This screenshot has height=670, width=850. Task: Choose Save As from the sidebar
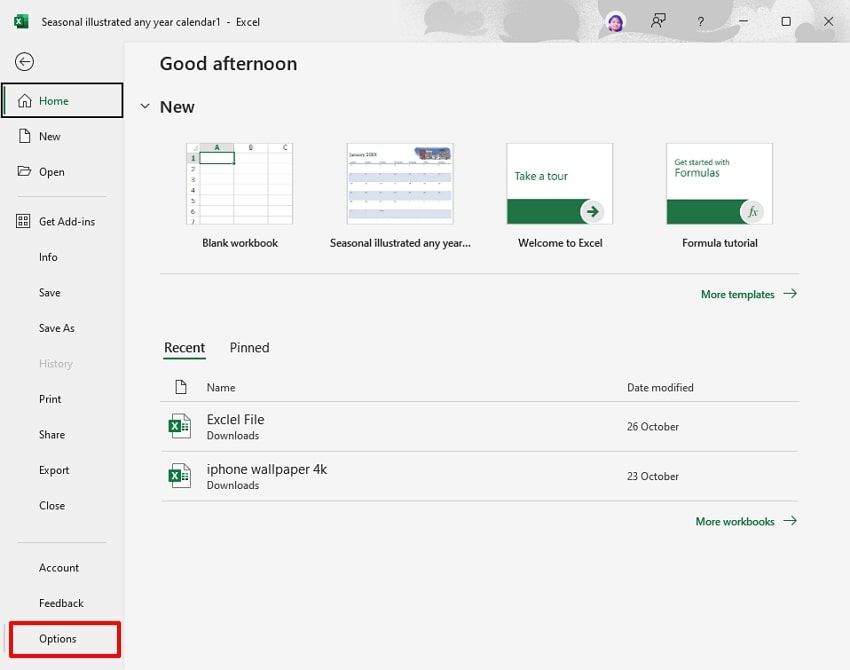58,328
